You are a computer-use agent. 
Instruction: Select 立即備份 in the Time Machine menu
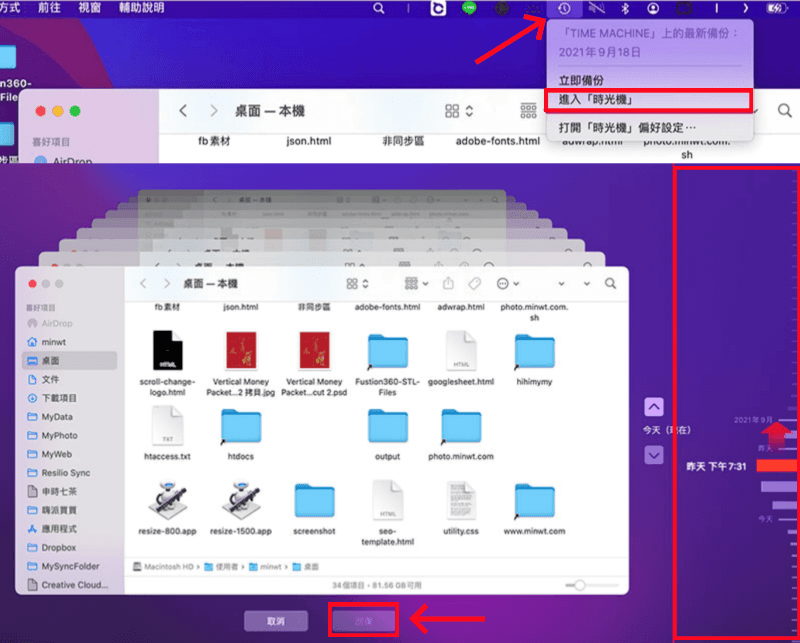coord(581,80)
